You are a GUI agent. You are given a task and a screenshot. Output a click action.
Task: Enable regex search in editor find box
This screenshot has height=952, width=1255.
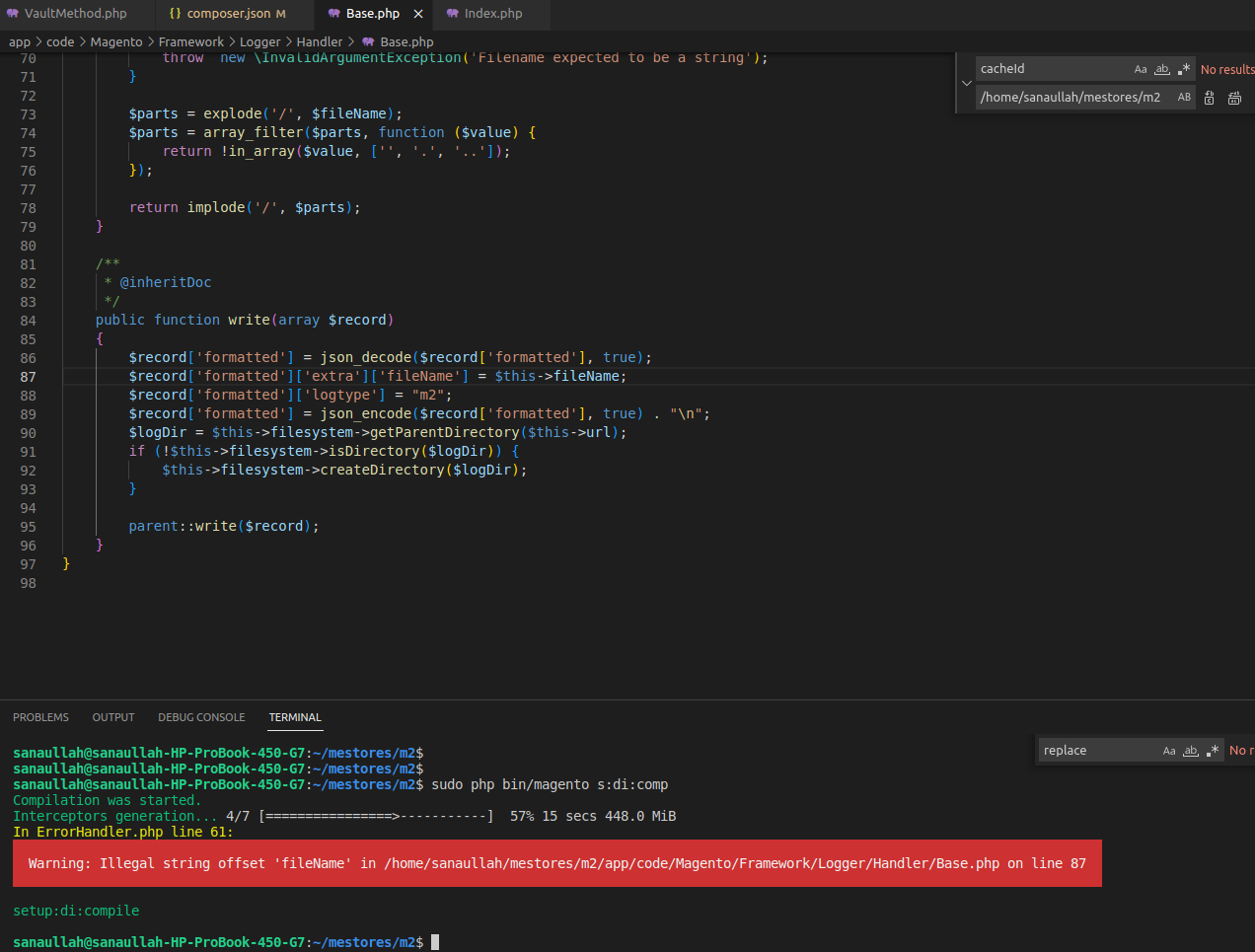coord(1184,69)
